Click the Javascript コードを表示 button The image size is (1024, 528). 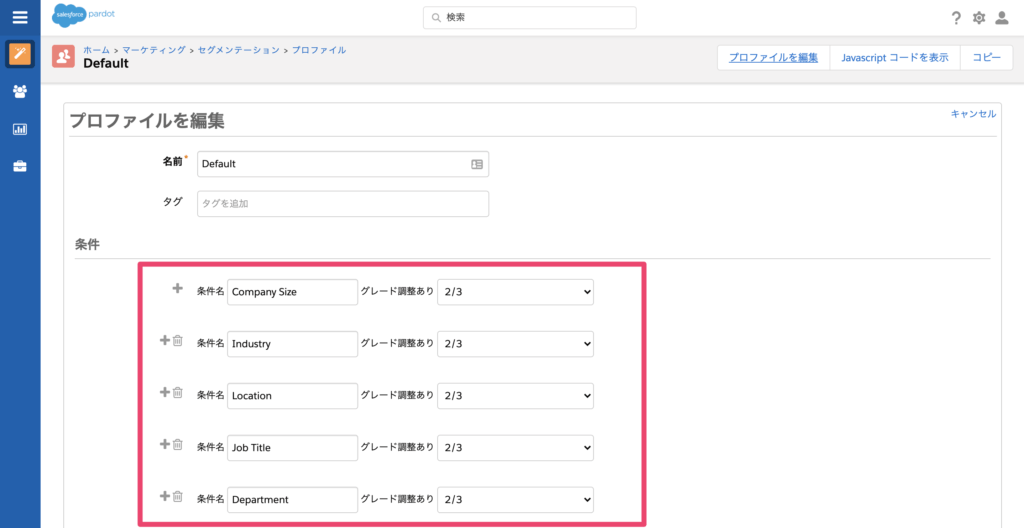click(895, 58)
